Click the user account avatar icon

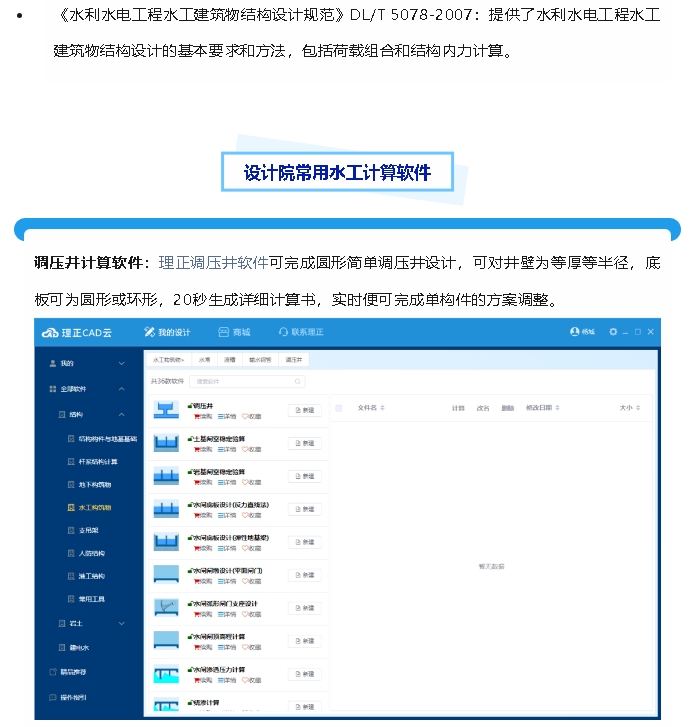tap(575, 331)
